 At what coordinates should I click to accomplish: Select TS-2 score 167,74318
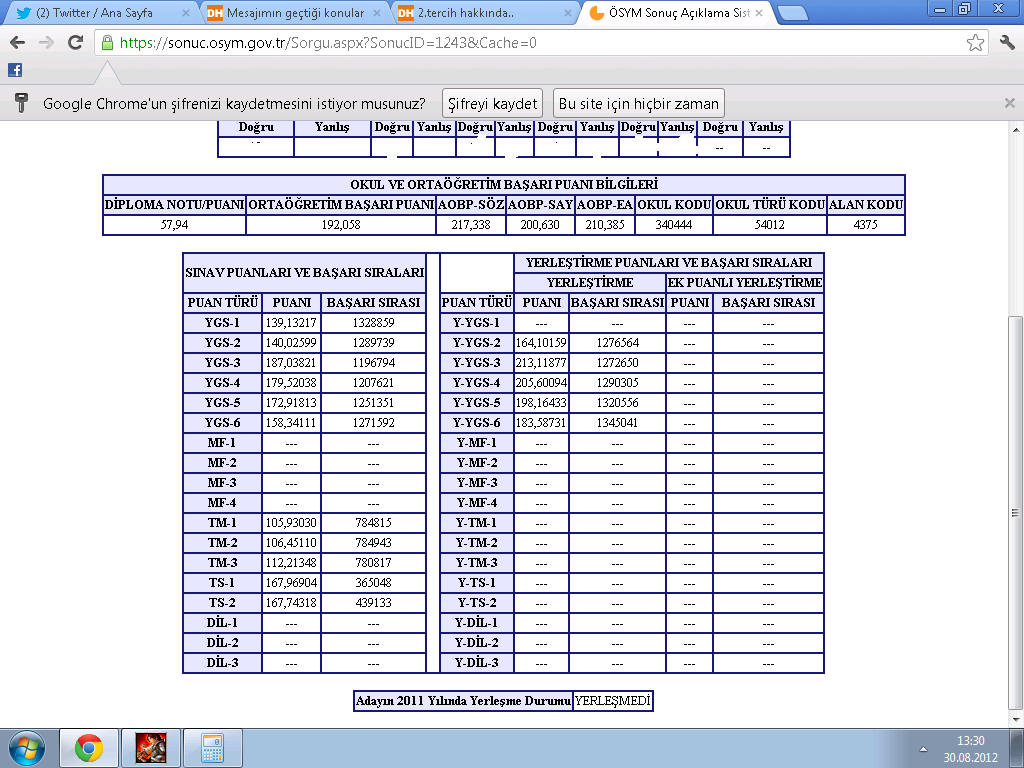pyautogui.click(x=291, y=603)
